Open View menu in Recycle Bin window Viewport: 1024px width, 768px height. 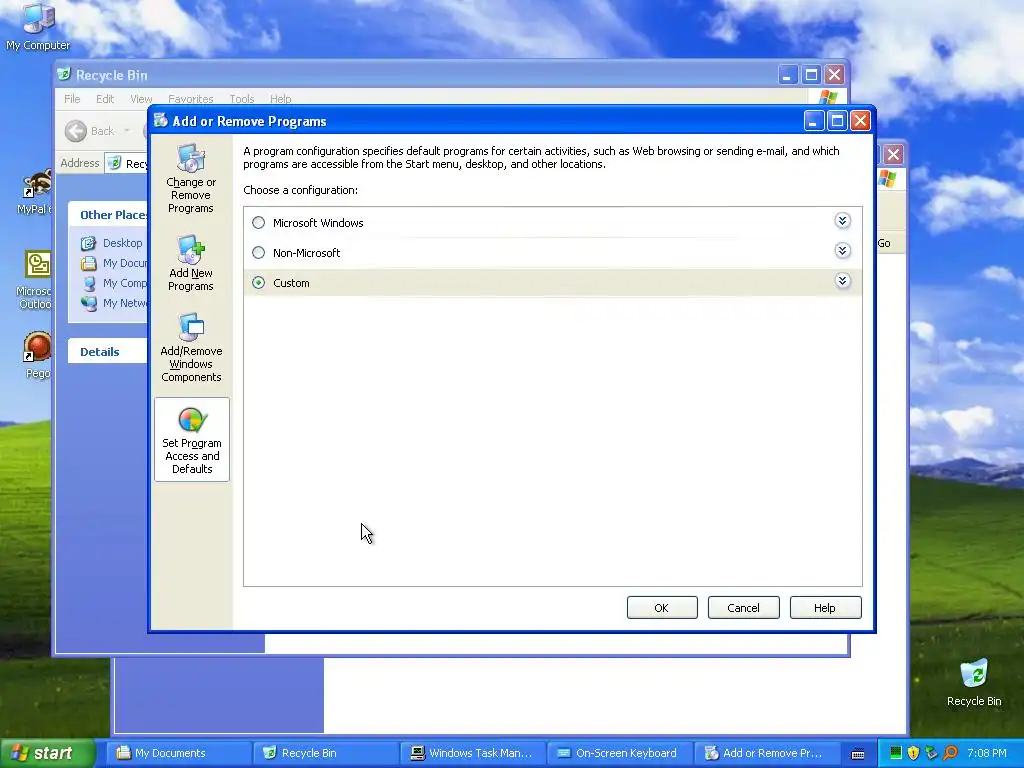click(x=141, y=99)
